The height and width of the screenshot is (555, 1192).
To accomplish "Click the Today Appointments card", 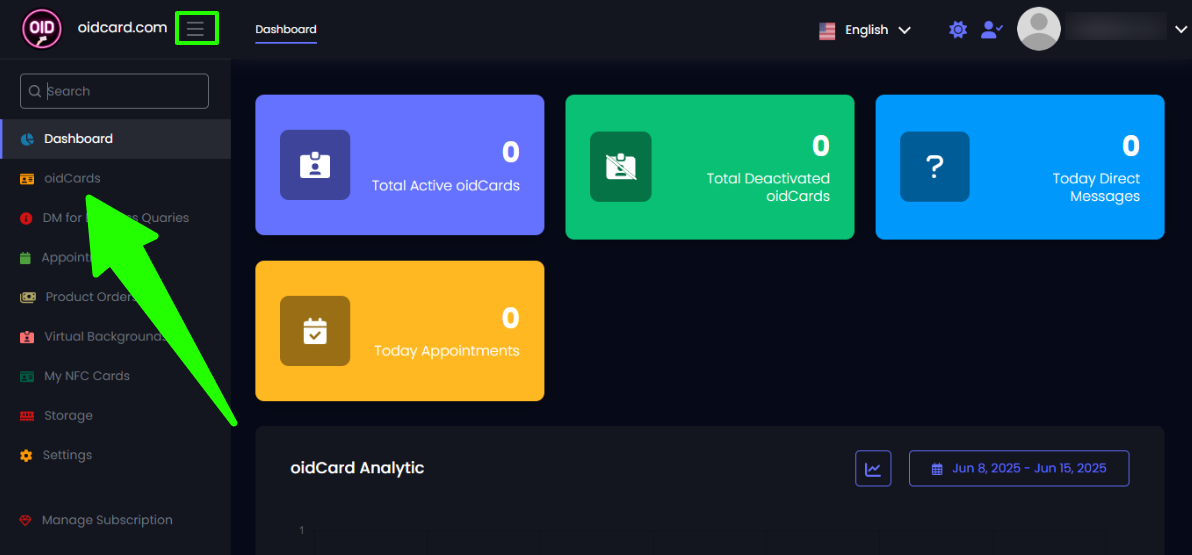I will point(400,331).
